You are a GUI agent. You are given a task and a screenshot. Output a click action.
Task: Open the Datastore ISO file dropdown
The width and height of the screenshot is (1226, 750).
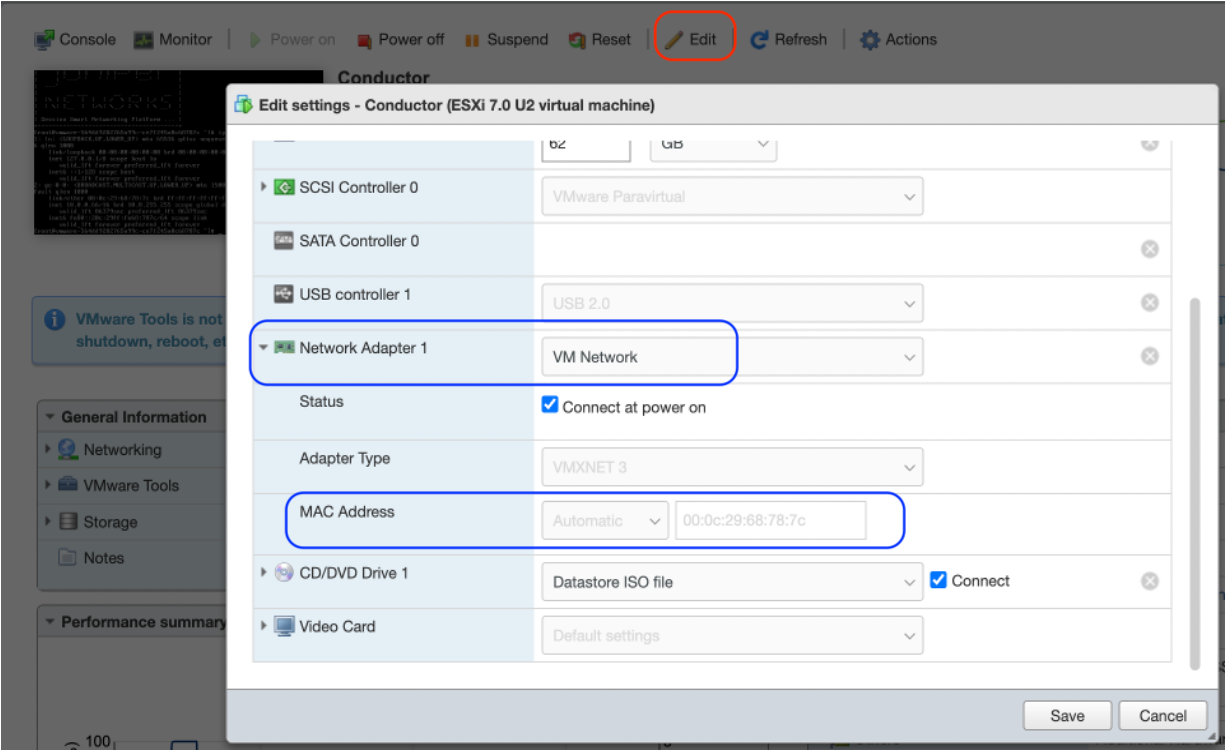coord(732,582)
